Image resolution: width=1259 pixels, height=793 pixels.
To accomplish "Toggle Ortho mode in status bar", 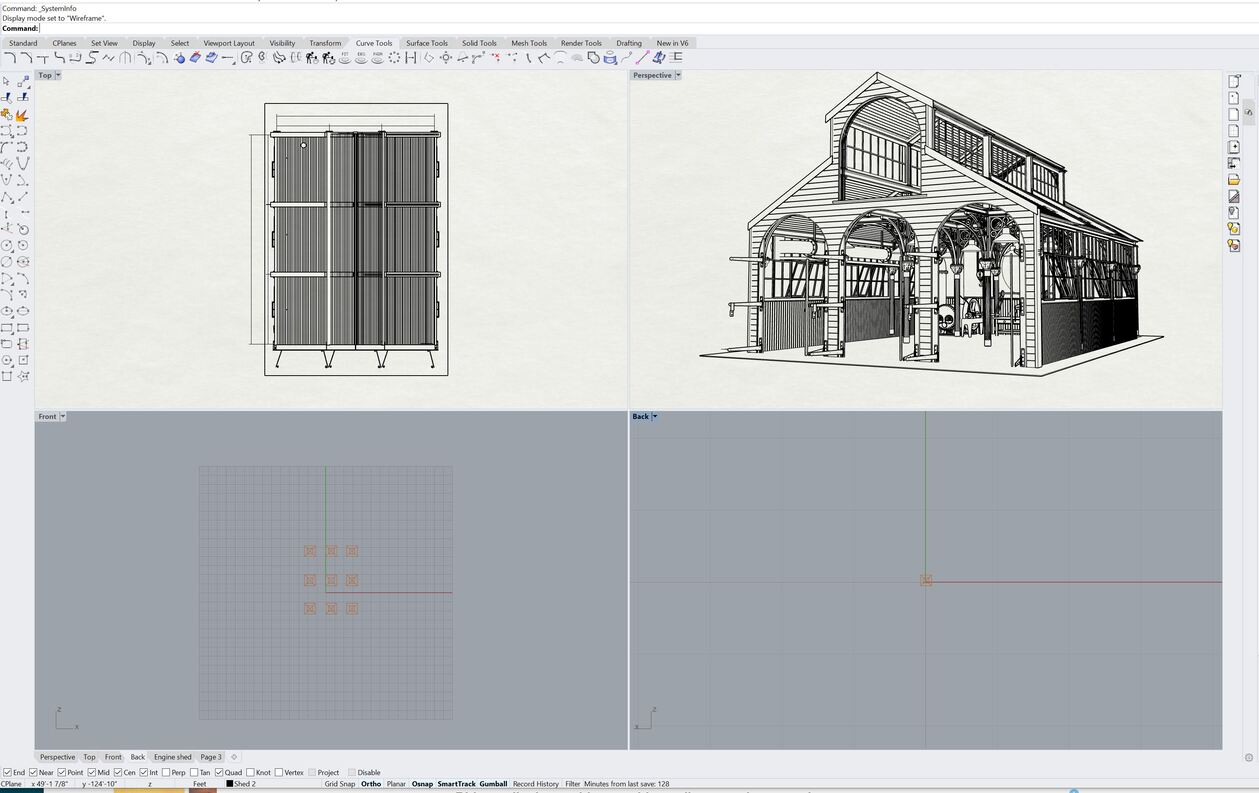I will [x=370, y=784].
